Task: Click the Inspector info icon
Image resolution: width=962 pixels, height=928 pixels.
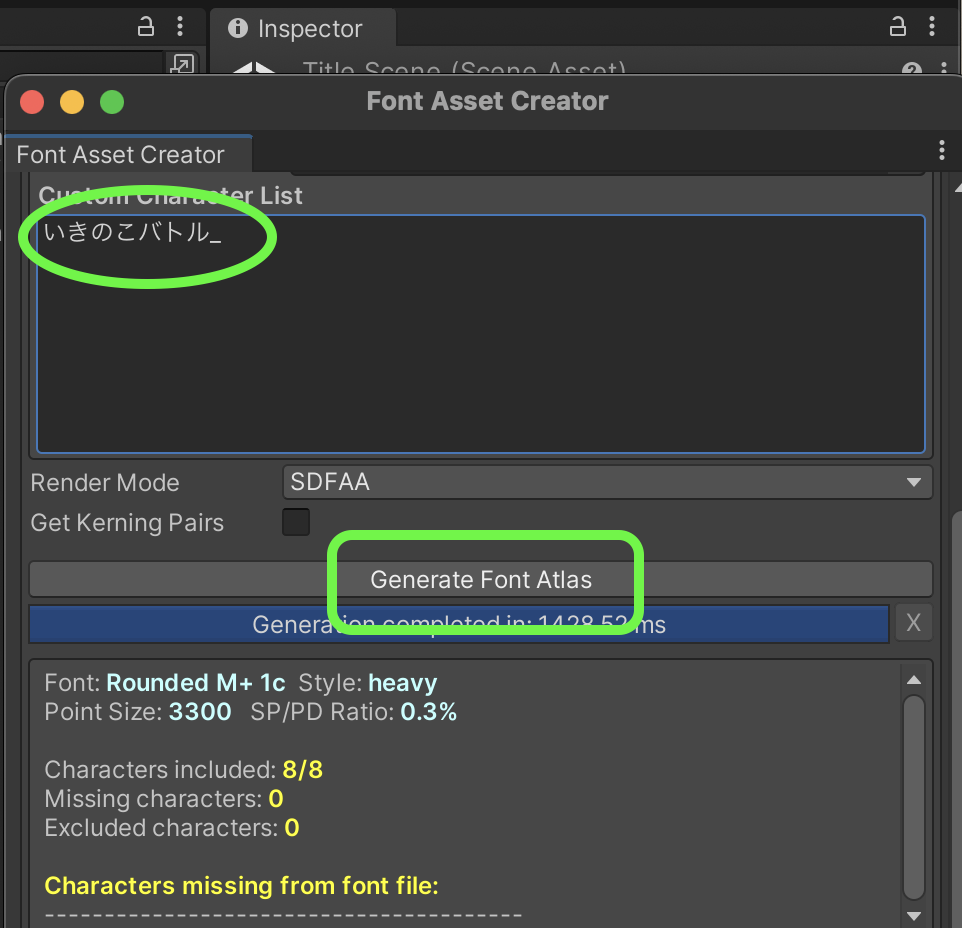Action: (237, 28)
